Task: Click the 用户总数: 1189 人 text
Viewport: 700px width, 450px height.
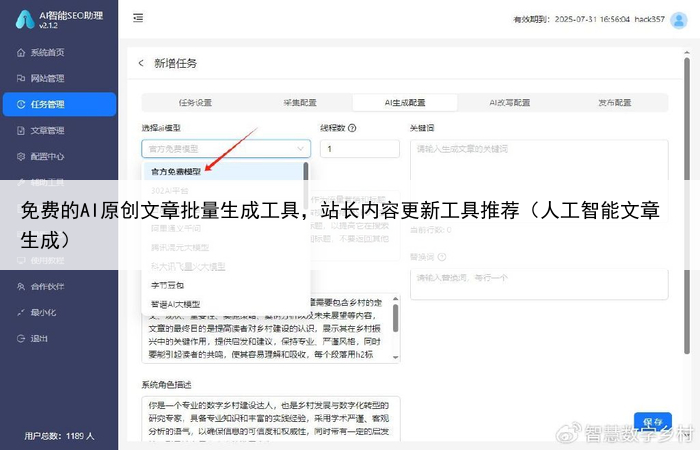Action: pos(59,436)
